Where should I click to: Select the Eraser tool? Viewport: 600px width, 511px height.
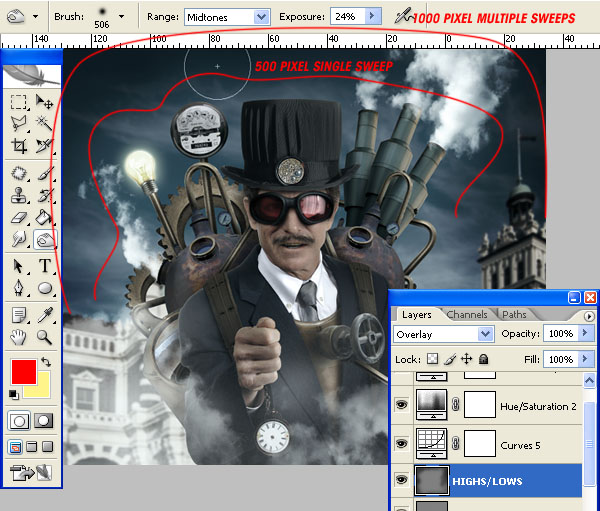18,217
